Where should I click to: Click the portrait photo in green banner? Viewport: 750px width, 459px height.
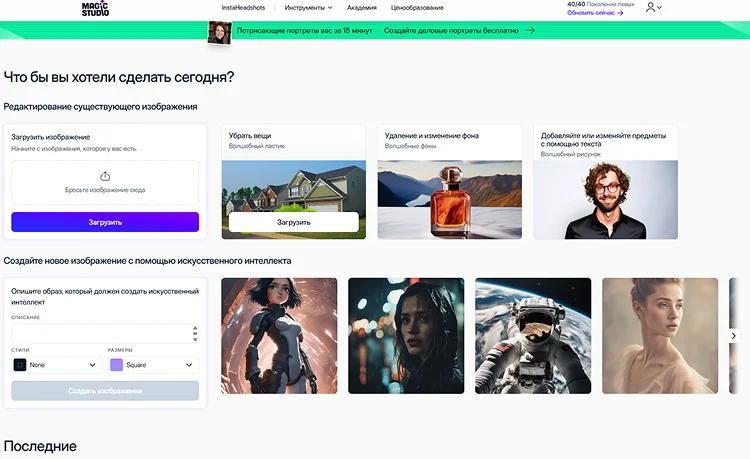[x=220, y=33]
